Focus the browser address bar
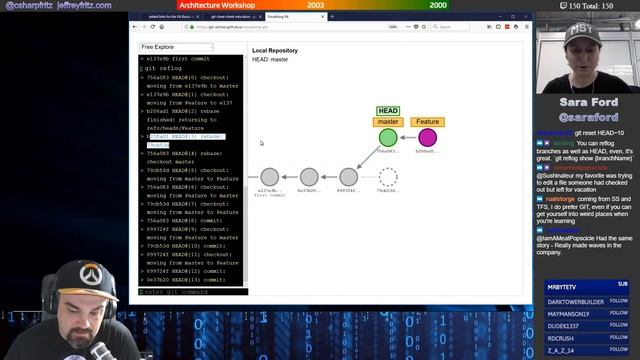 pos(286,27)
